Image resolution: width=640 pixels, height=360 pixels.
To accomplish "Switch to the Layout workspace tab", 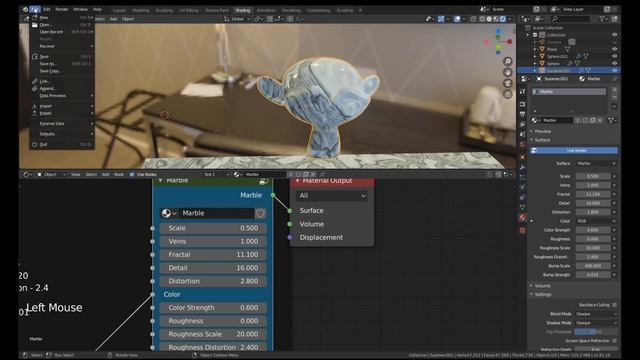I will (x=119, y=11).
